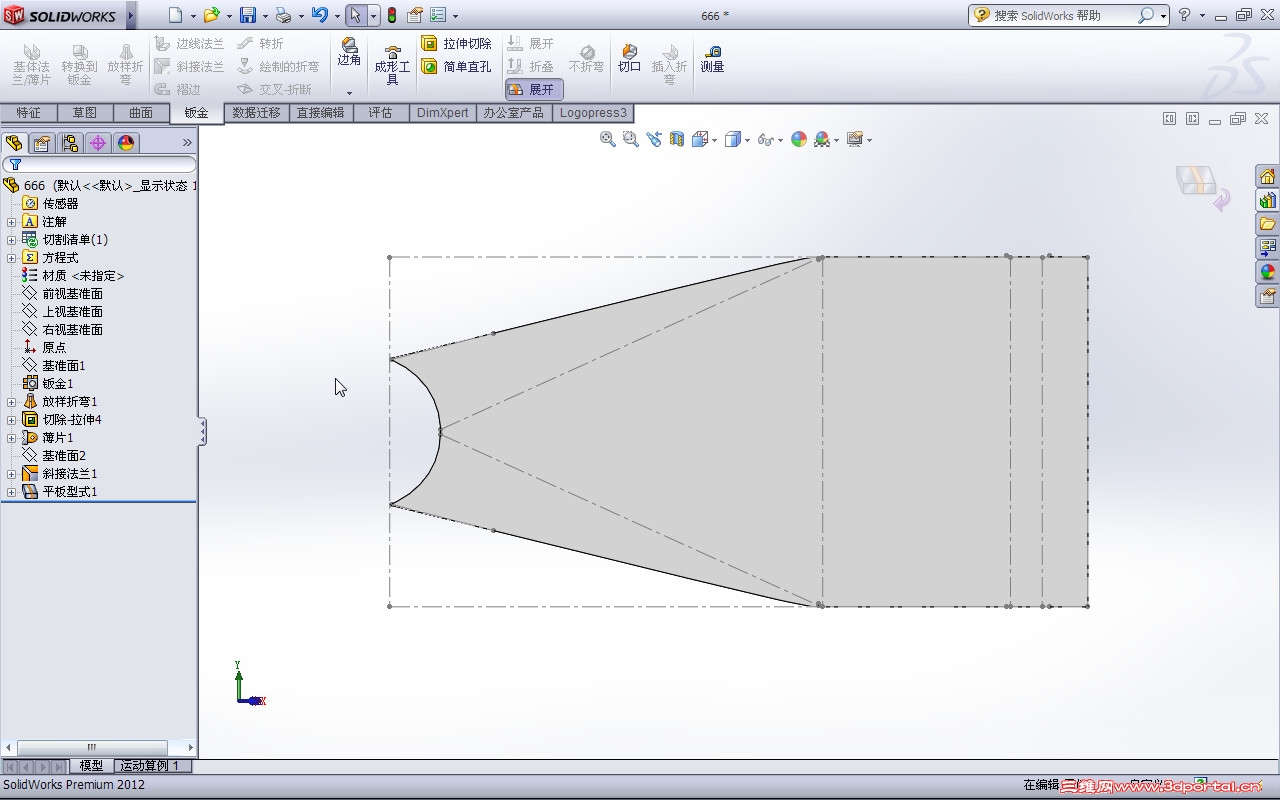
Task: Switch to the 特征 tab
Action: (28, 113)
